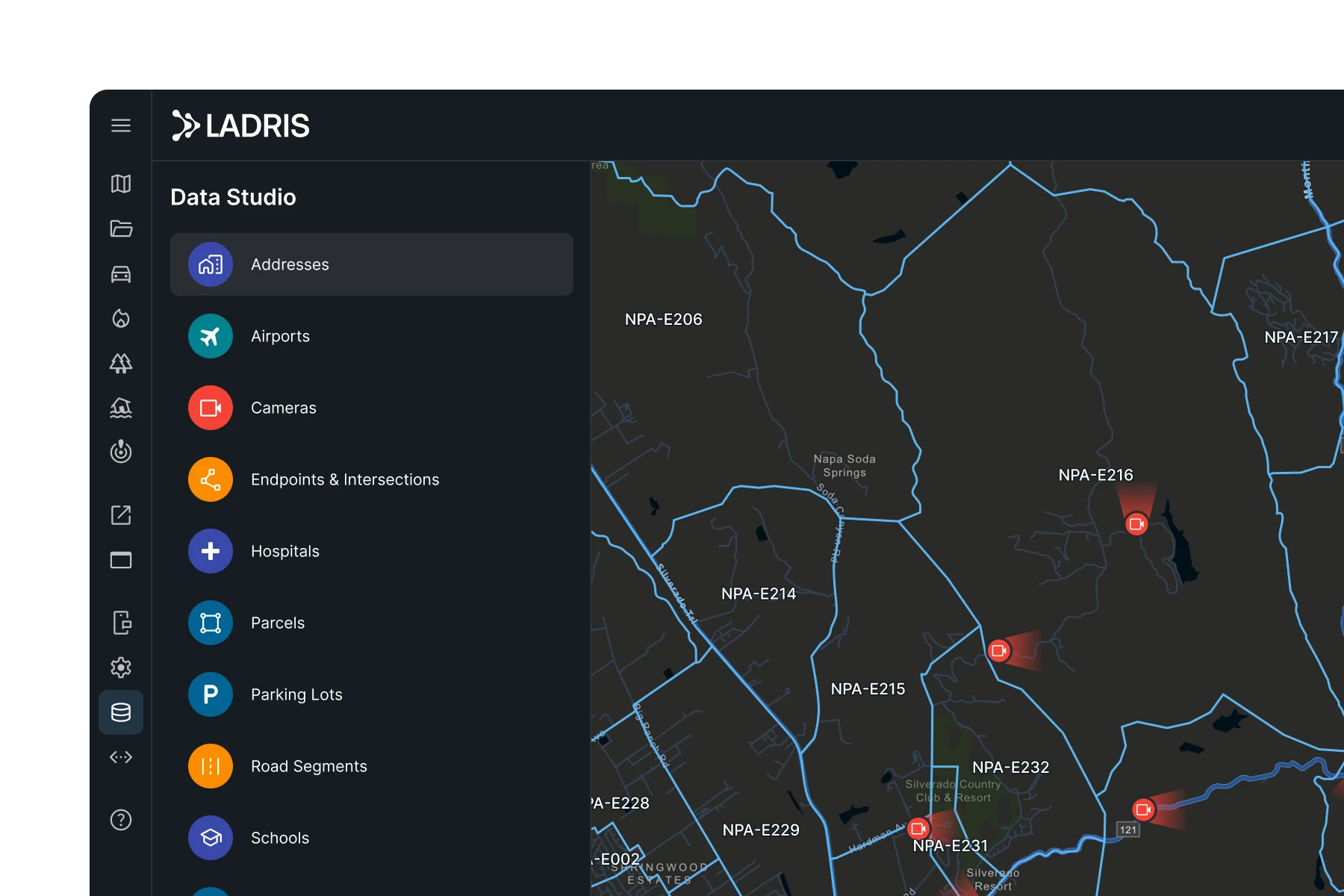The height and width of the screenshot is (896, 1344).
Task: Click the Data Studio heading
Action: (x=233, y=197)
